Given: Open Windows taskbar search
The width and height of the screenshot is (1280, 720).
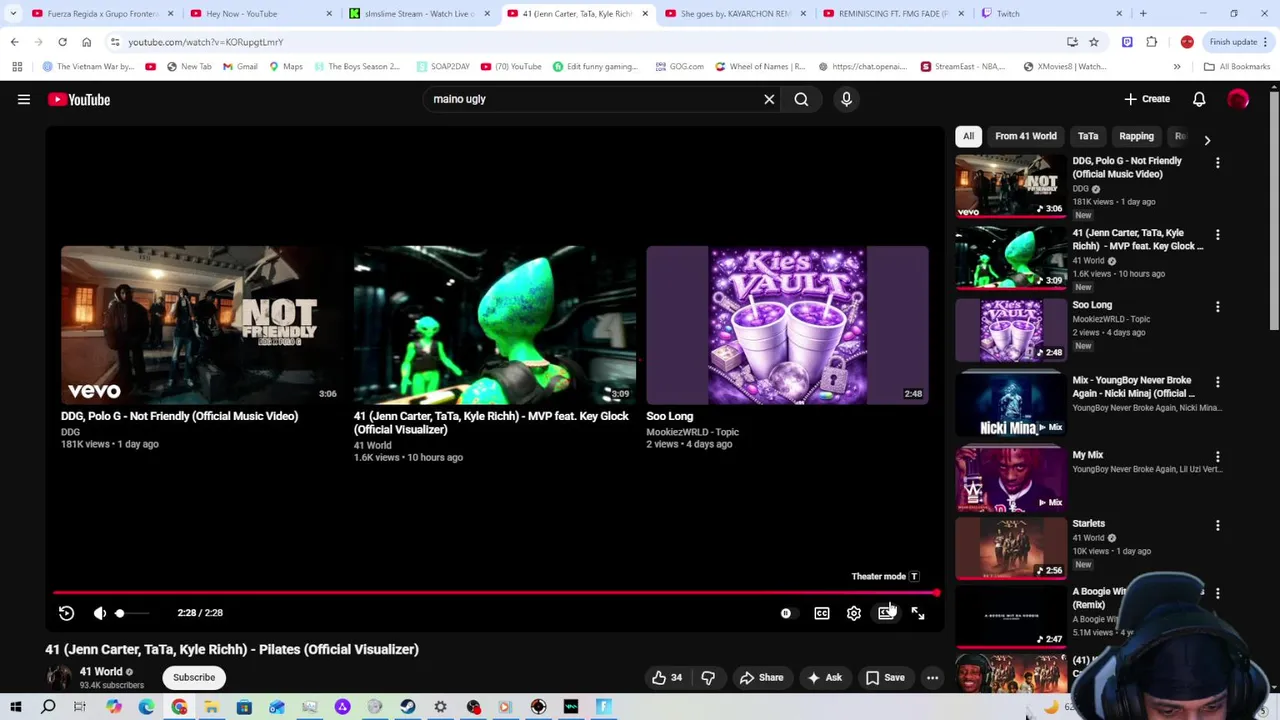Looking at the screenshot, I should pyautogui.click(x=48, y=707).
